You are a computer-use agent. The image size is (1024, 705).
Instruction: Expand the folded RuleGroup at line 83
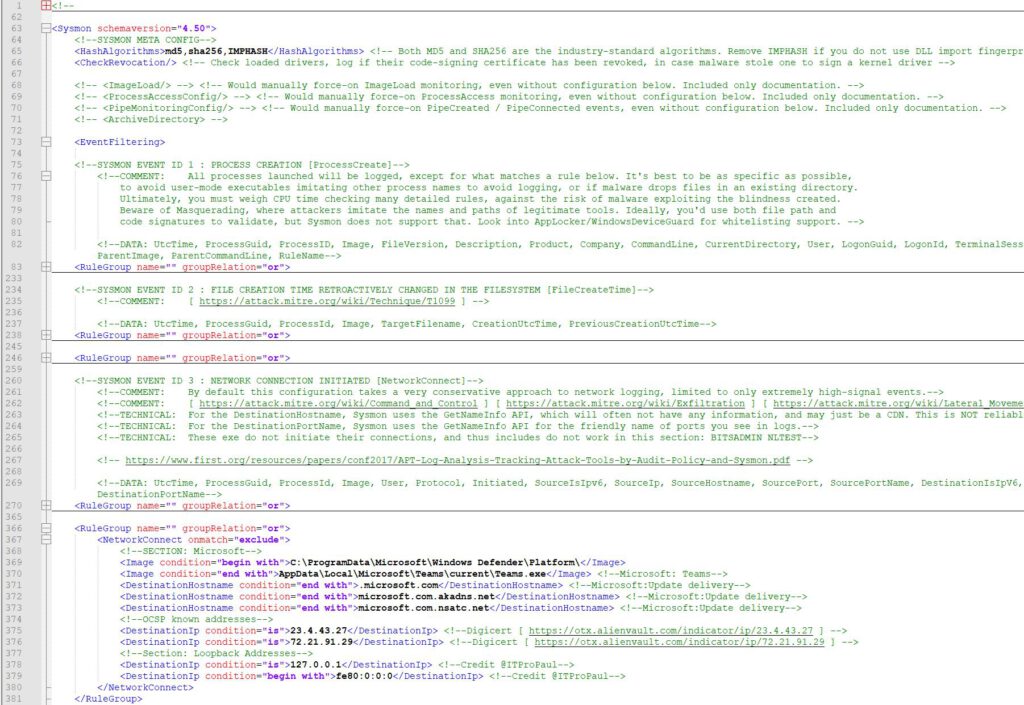pos(45,267)
